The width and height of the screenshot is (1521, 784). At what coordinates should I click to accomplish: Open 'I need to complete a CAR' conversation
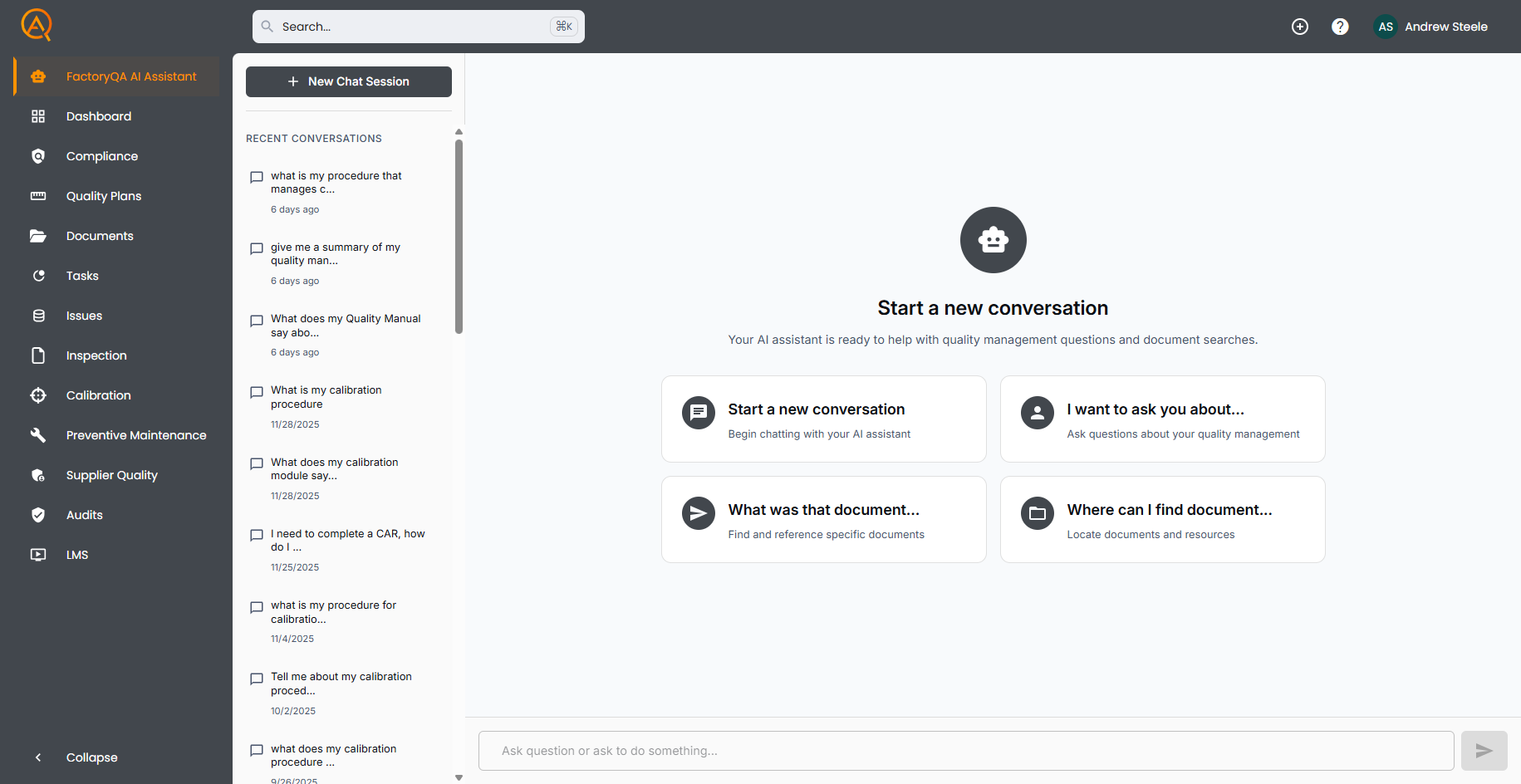pyautogui.click(x=347, y=541)
